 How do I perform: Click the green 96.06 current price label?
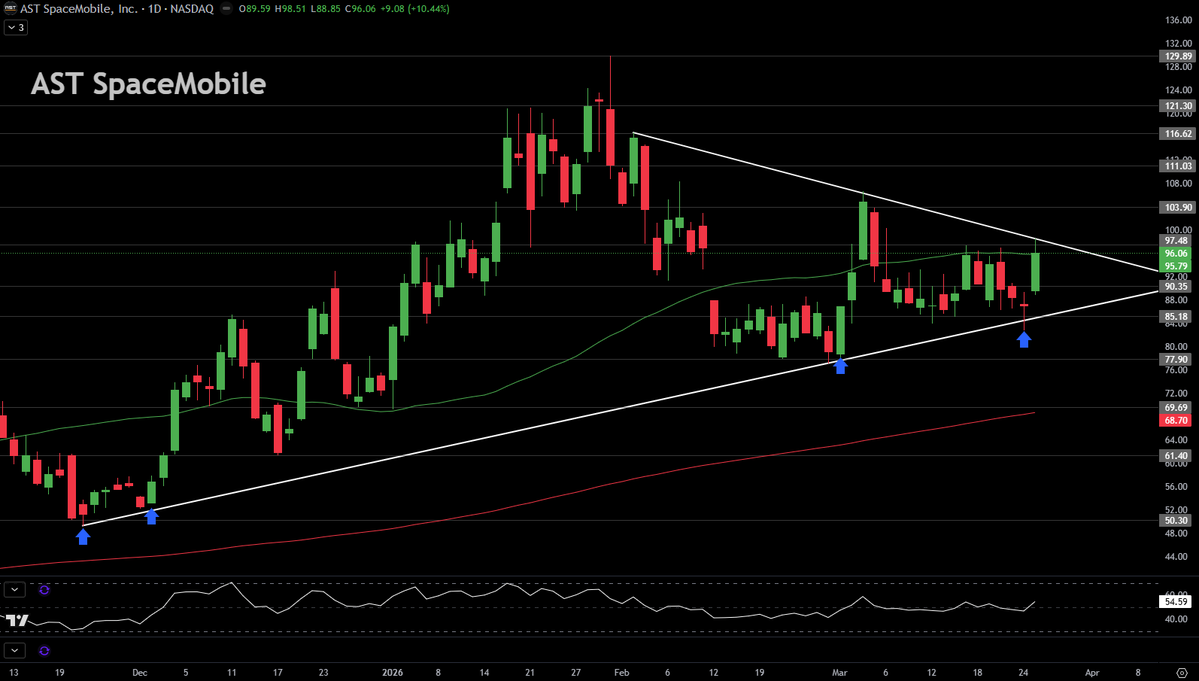click(x=1177, y=254)
